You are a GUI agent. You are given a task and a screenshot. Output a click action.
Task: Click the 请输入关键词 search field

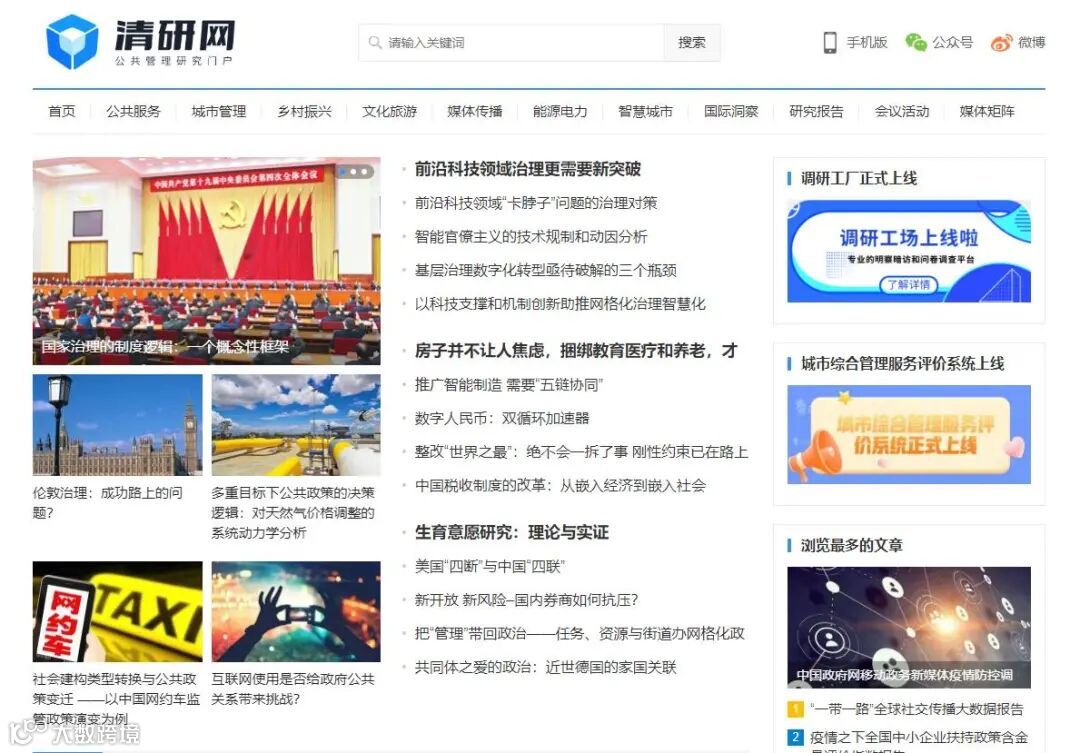(511, 43)
